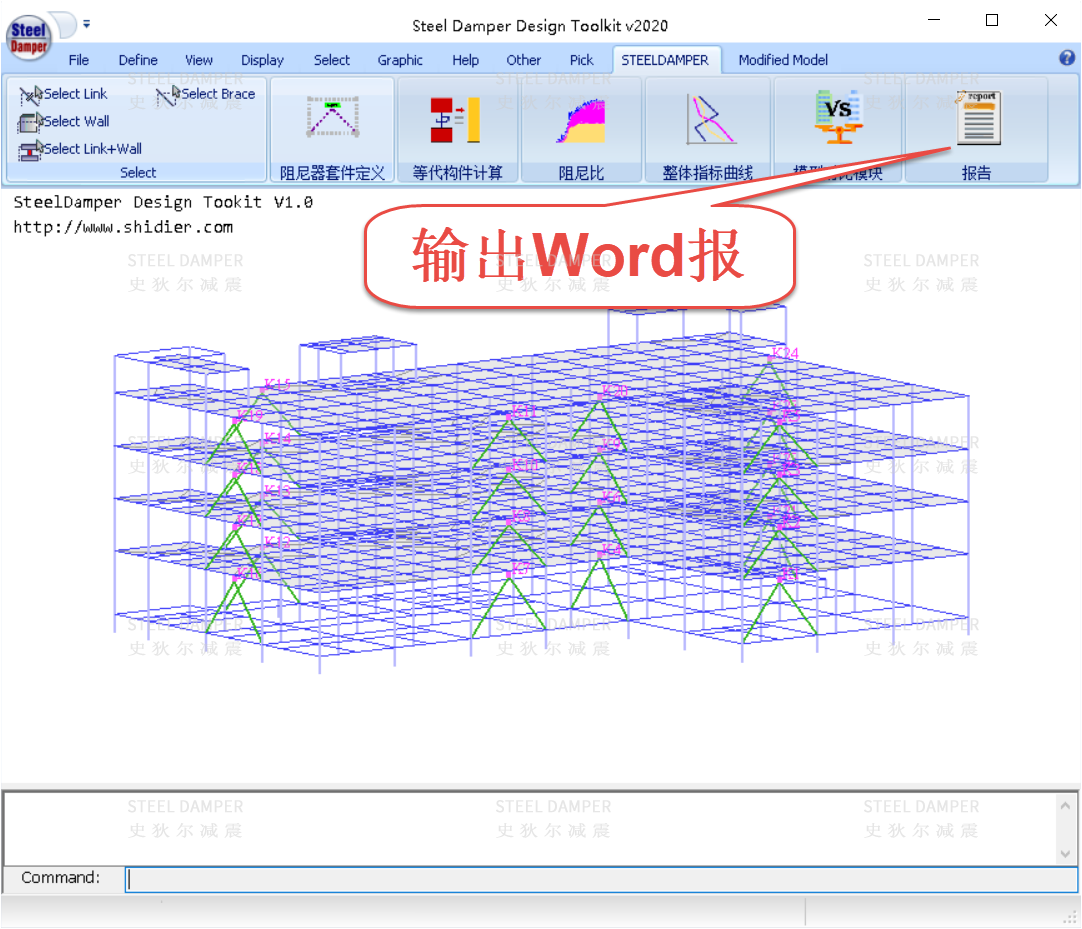The width and height of the screenshot is (1082, 929).
Task: Click the Steel Damper application logo button
Action: [x=28, y=37]
